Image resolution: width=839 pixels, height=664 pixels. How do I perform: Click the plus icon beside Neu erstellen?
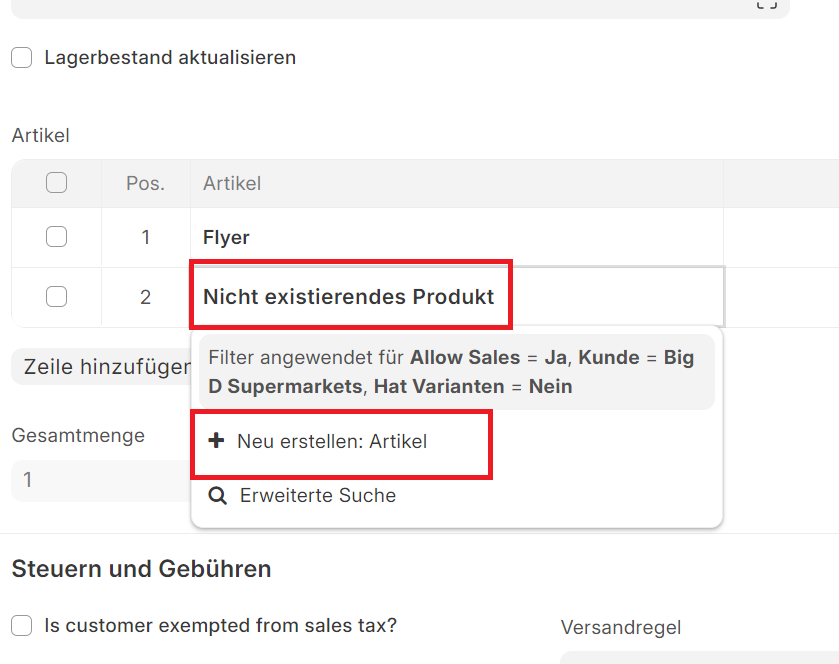(216, 441)
